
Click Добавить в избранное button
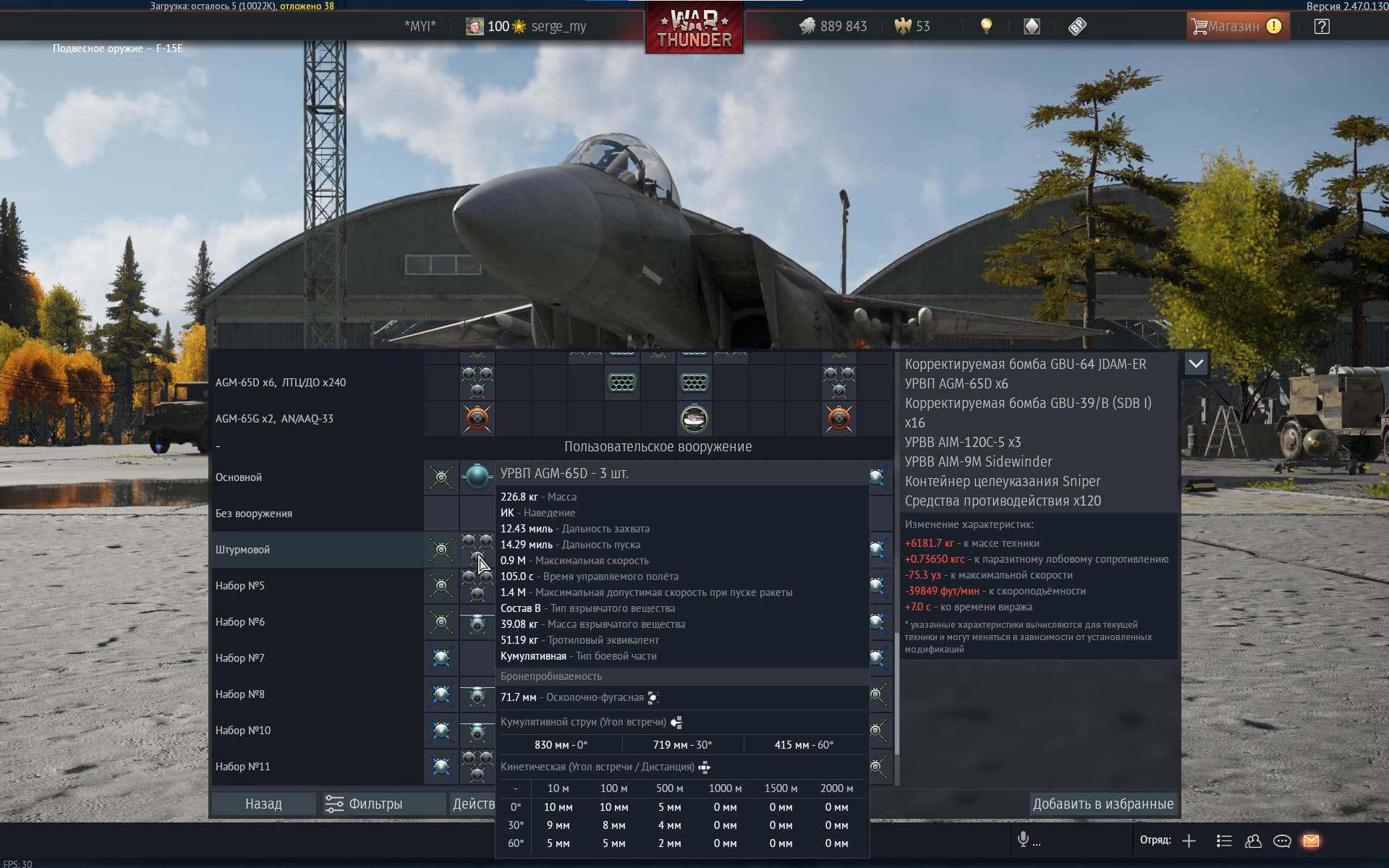tap(1103, 804)
